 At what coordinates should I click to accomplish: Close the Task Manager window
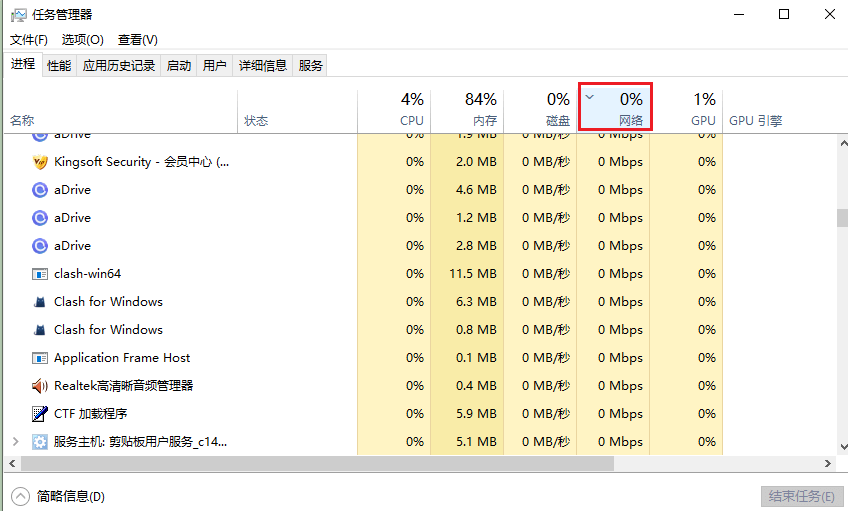pos(830,15)
